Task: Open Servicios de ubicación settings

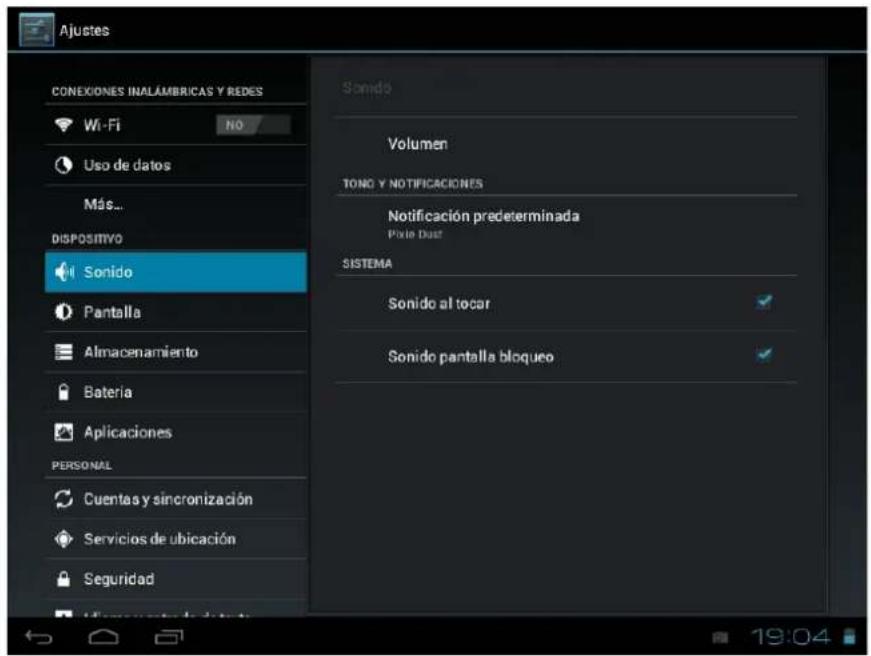Action: [x=176, y=539]
